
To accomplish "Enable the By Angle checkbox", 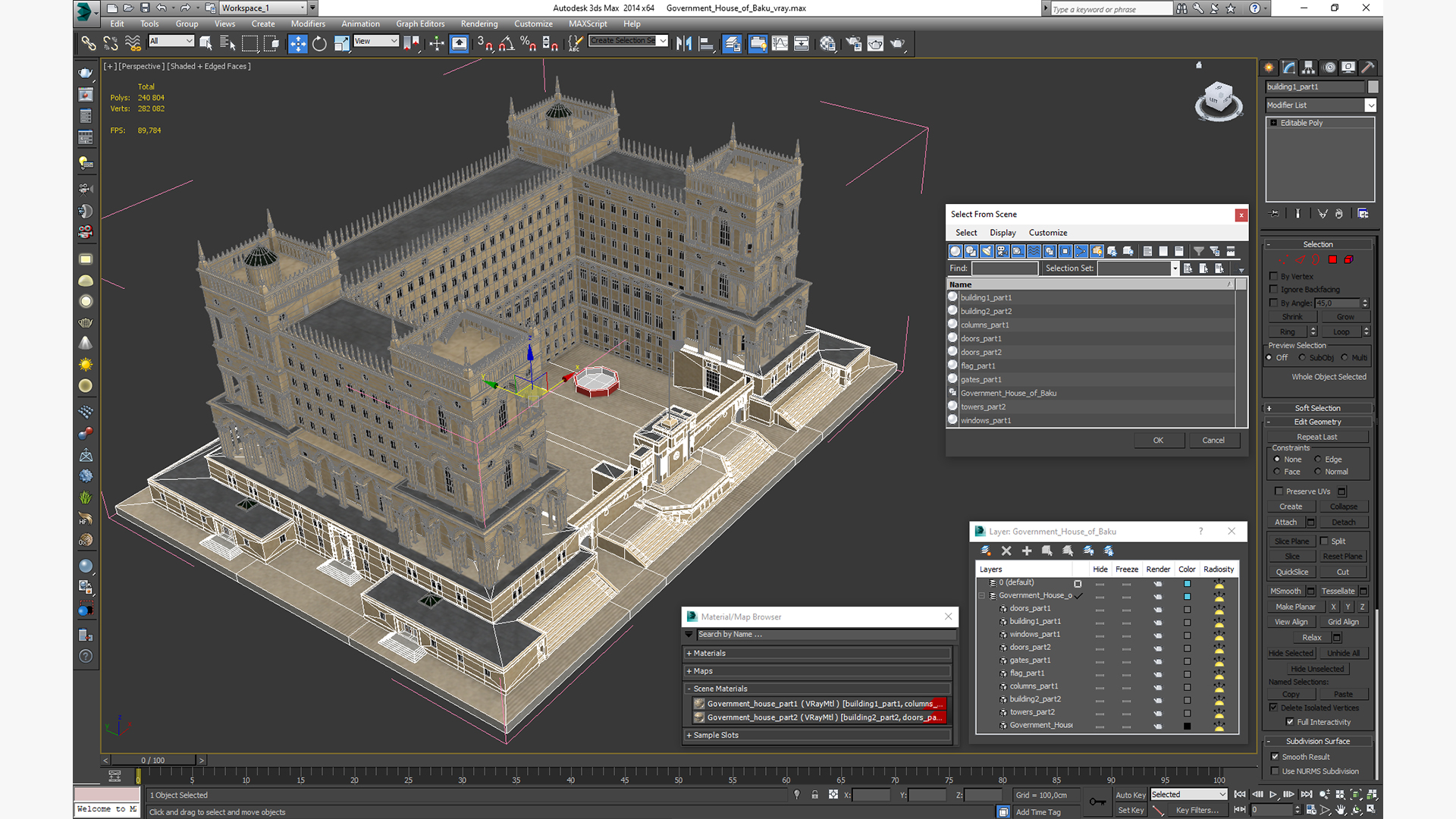I will point(1274,303).
